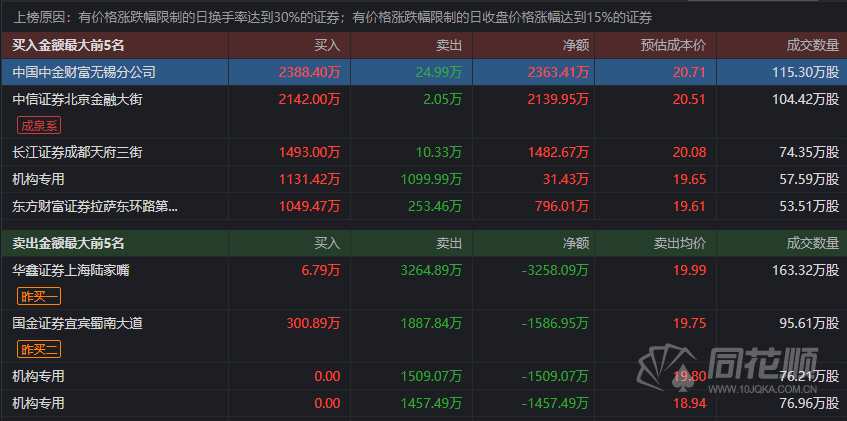Click the buy value 2388.40万
Image resolution: width=847 pixels, height=421 pixels.
click(310, 72)
